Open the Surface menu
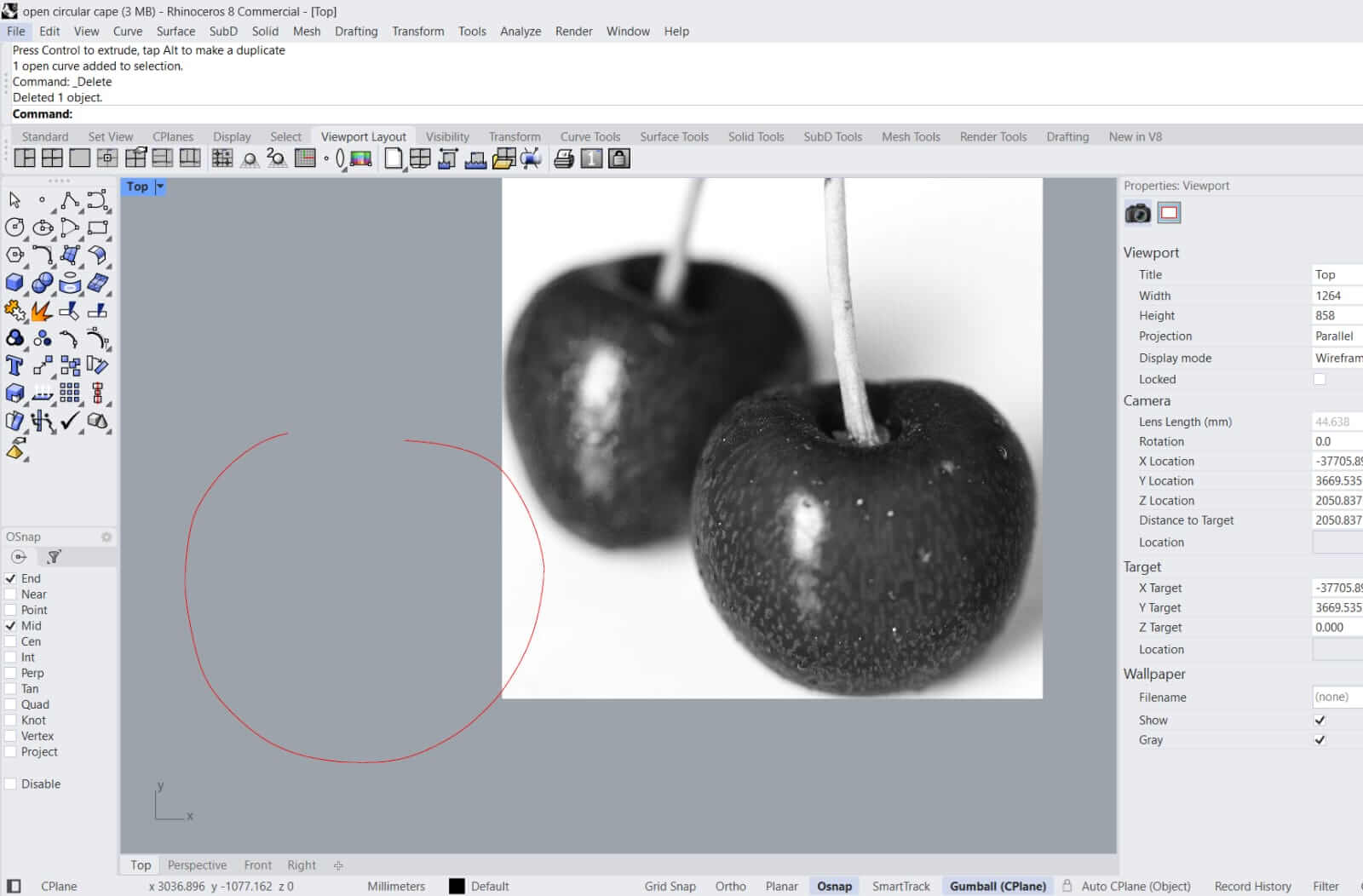This screenshot has height=896, width=1363. pyautogui.click(x=175, y=32)
